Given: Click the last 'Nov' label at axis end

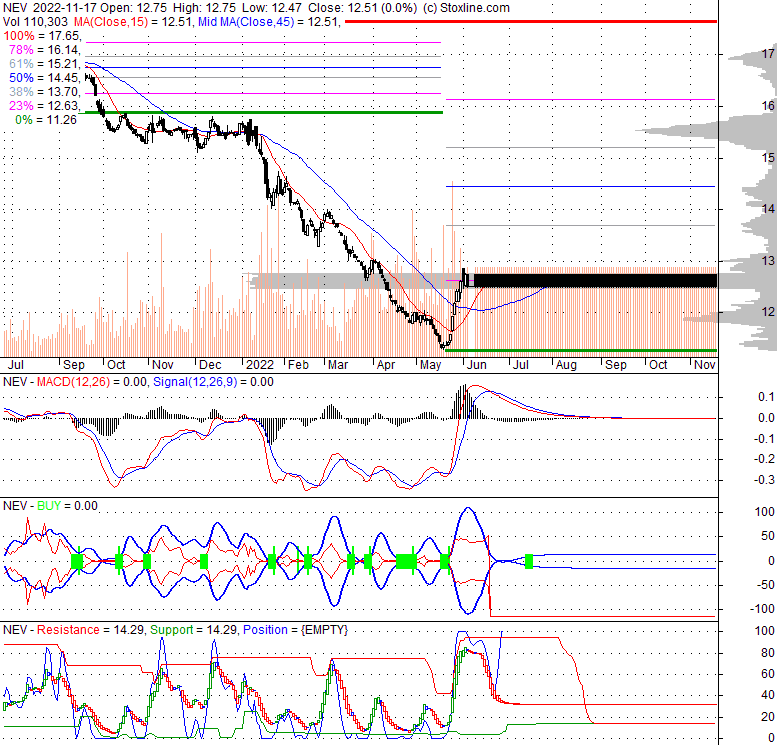Looking at the screenshot, I should point(705,365).
